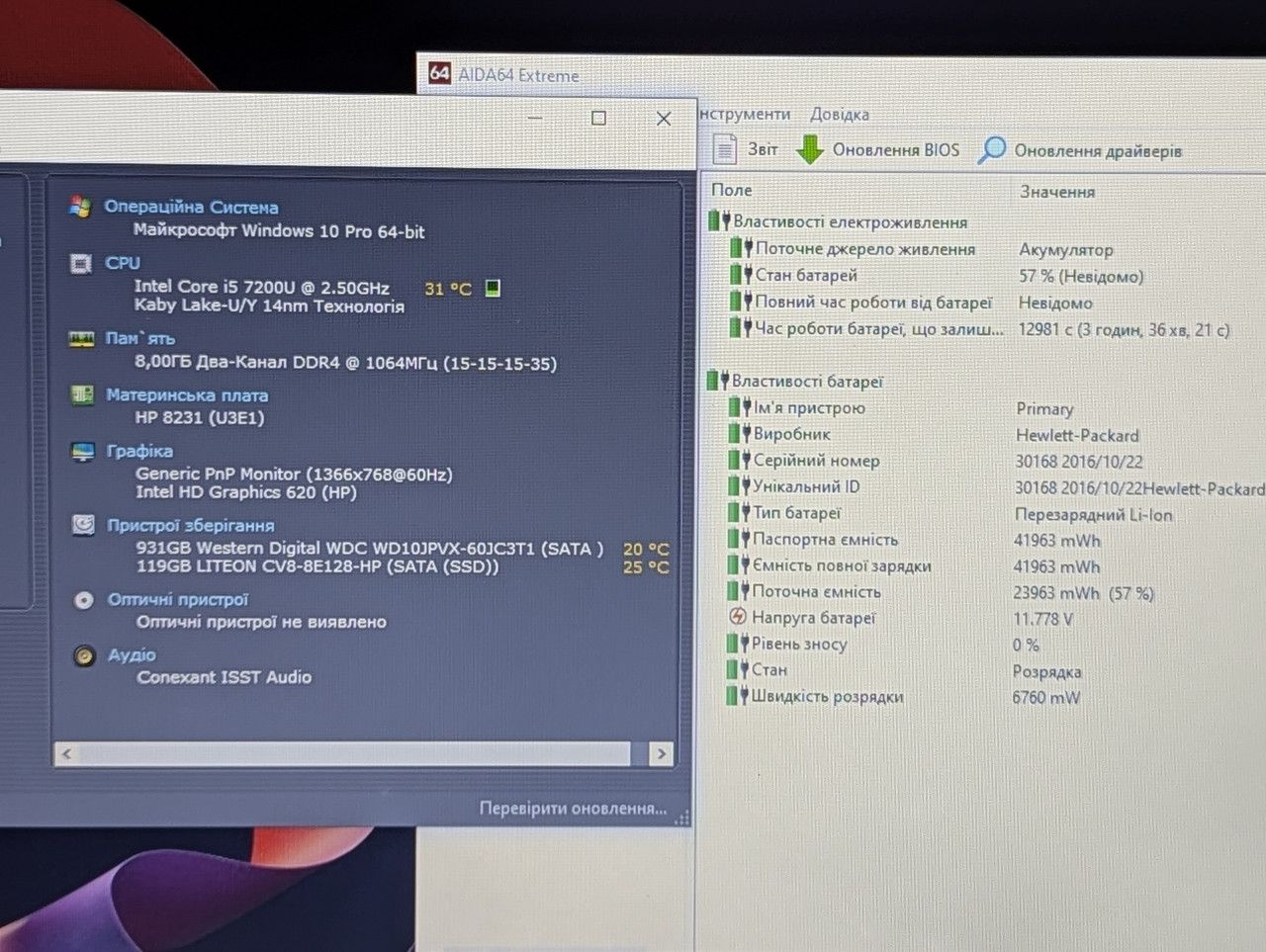Viewport: 1266px width, 952px height.
Task: Open the Інструменти menu
Action: [746, 114]
